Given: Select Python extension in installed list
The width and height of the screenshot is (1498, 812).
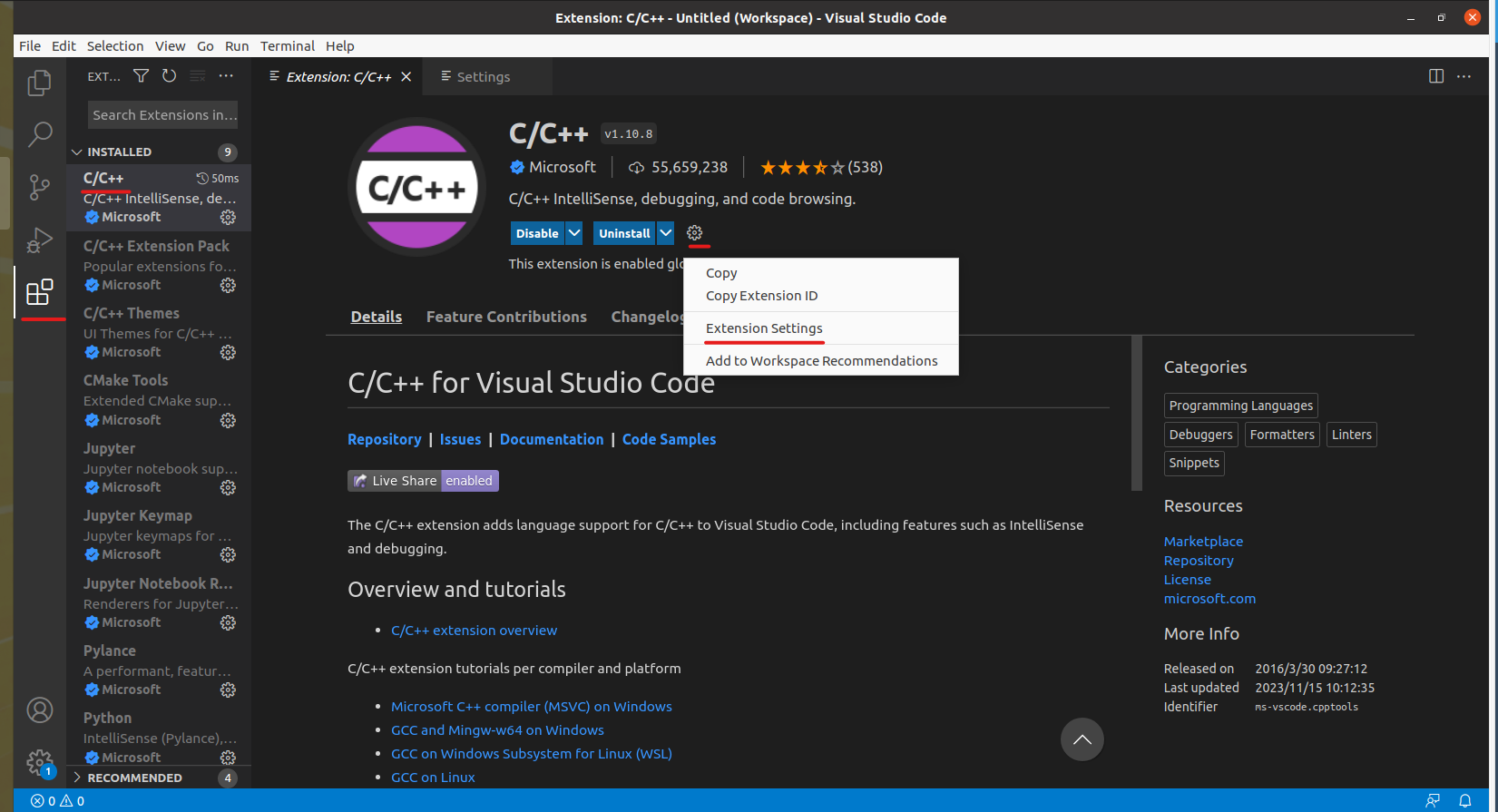Looking at the screenshot, I should [x=159, y=737].
